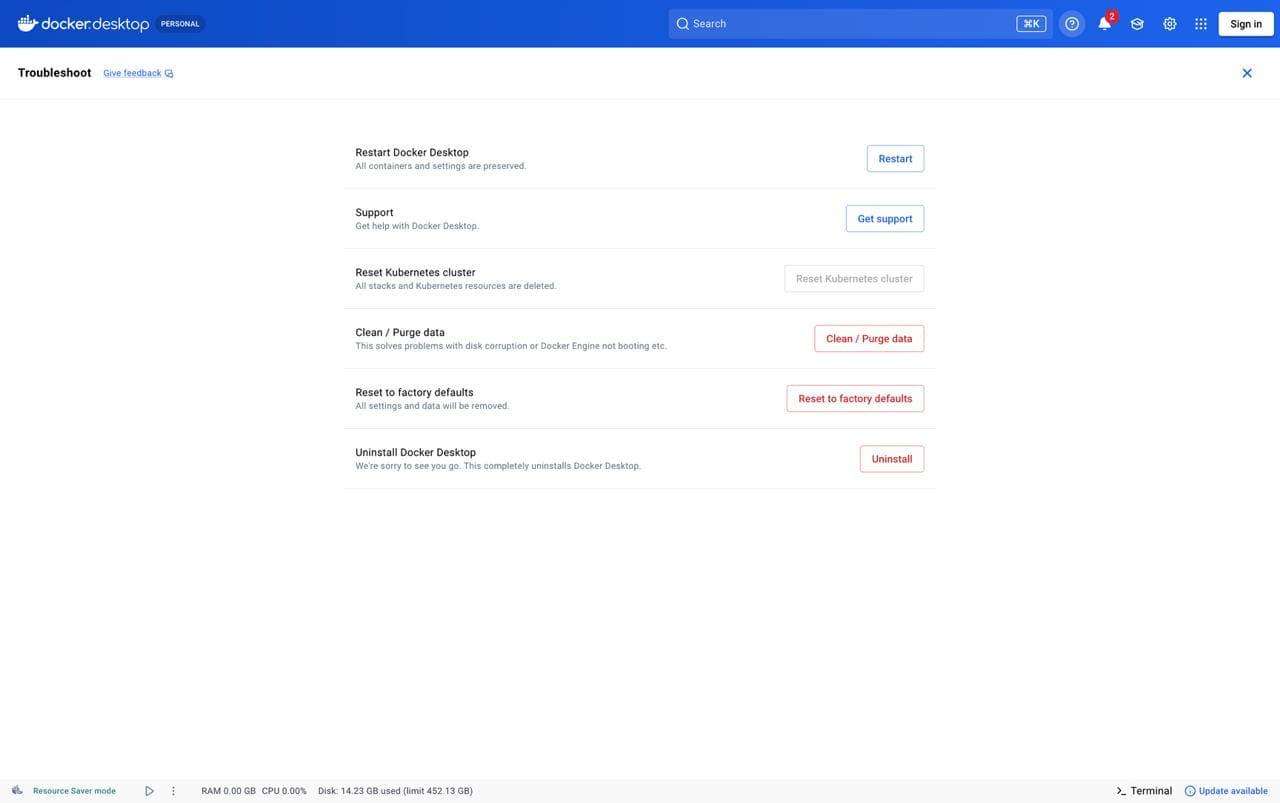Click the external link icon beside Give feedback
Viewport: 1280px width, 803px height.
point(169,74)
